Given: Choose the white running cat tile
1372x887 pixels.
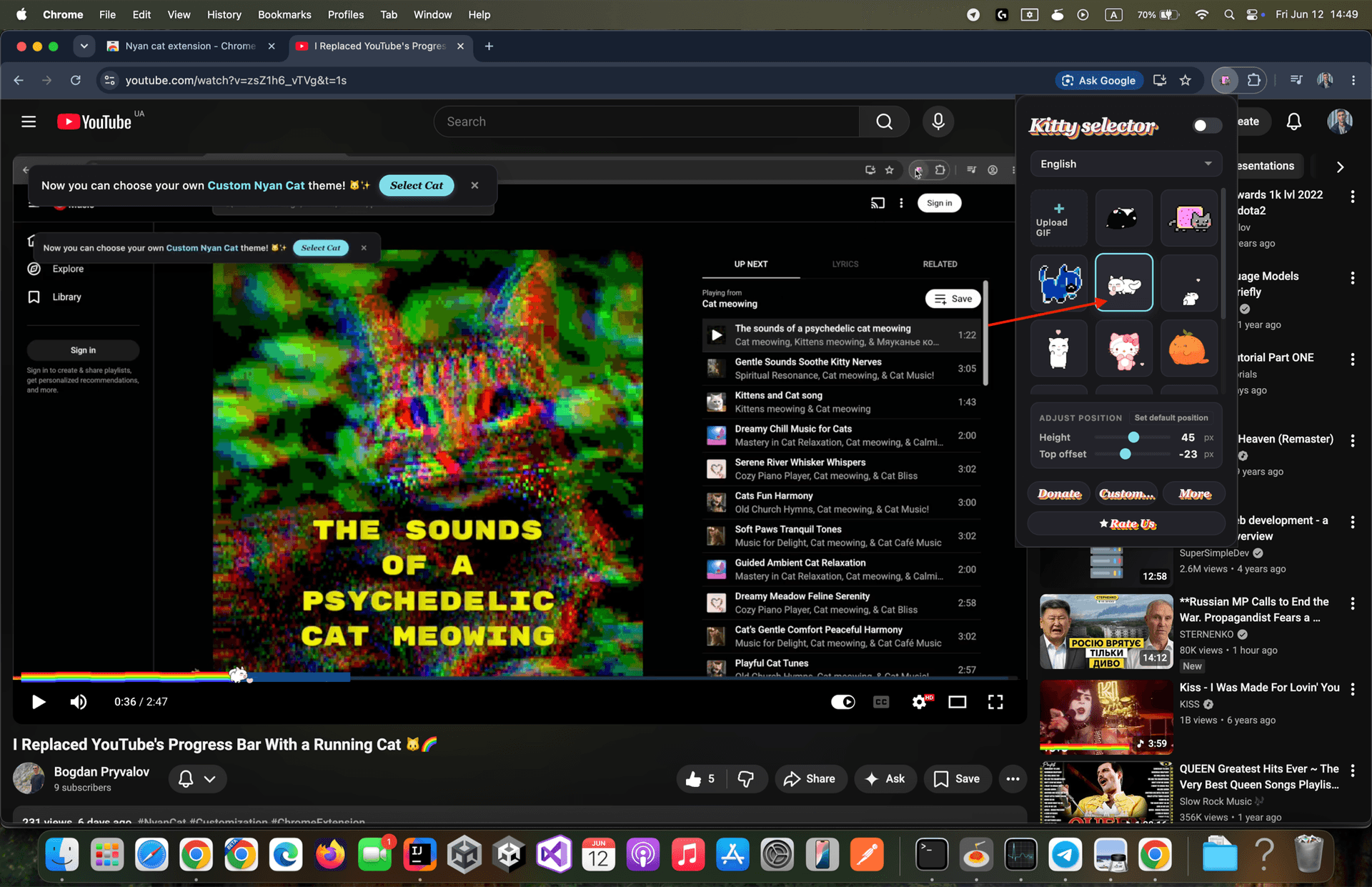Looking at the screenshot, I should (x=1123, y=283).
